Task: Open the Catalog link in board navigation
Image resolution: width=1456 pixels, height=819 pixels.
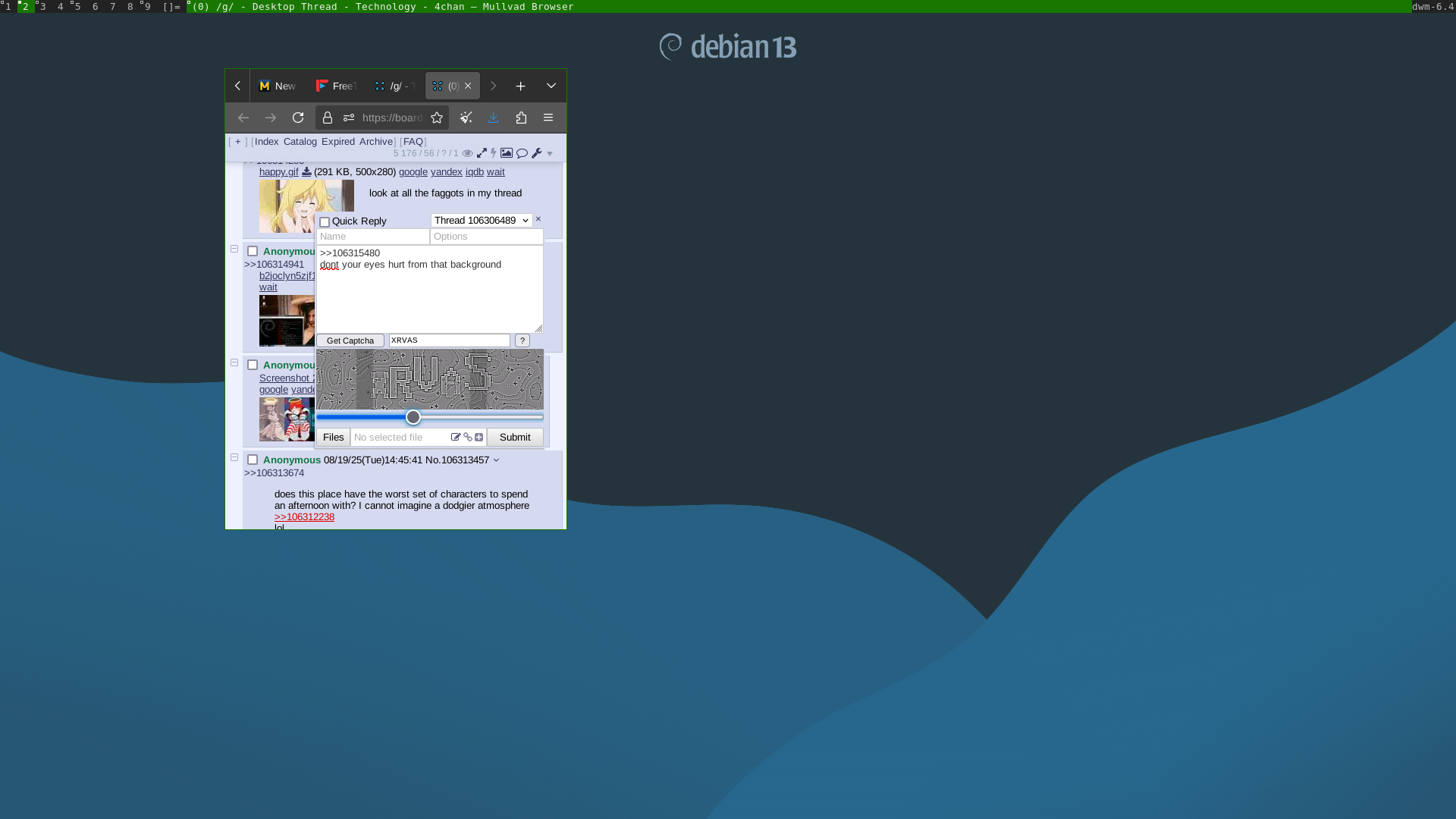Action: point(300,142)
